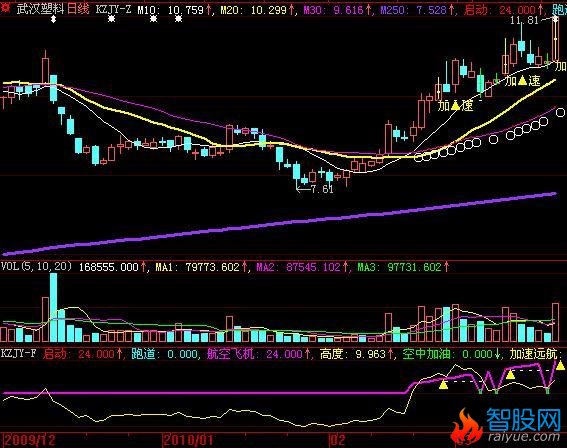This screenshot has height=448, width=567.
Task: Click the 11.81 high price label
Action: [524, 20]
